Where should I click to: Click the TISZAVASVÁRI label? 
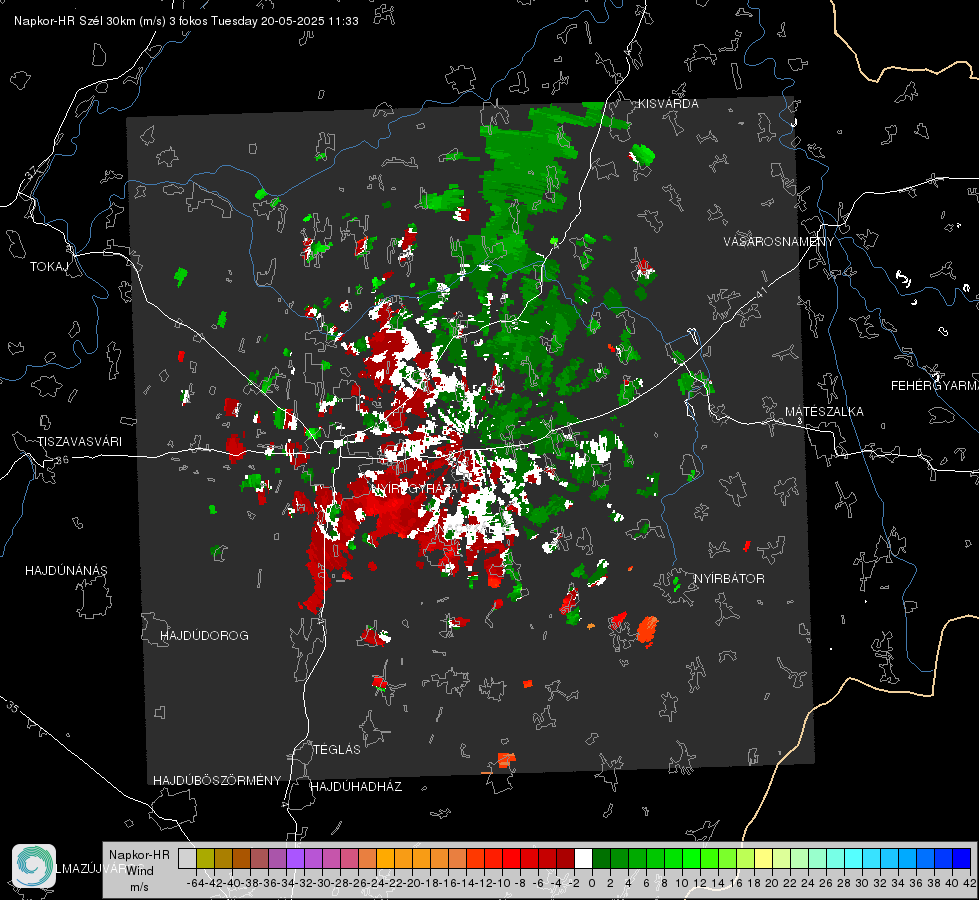click(79, 442)
